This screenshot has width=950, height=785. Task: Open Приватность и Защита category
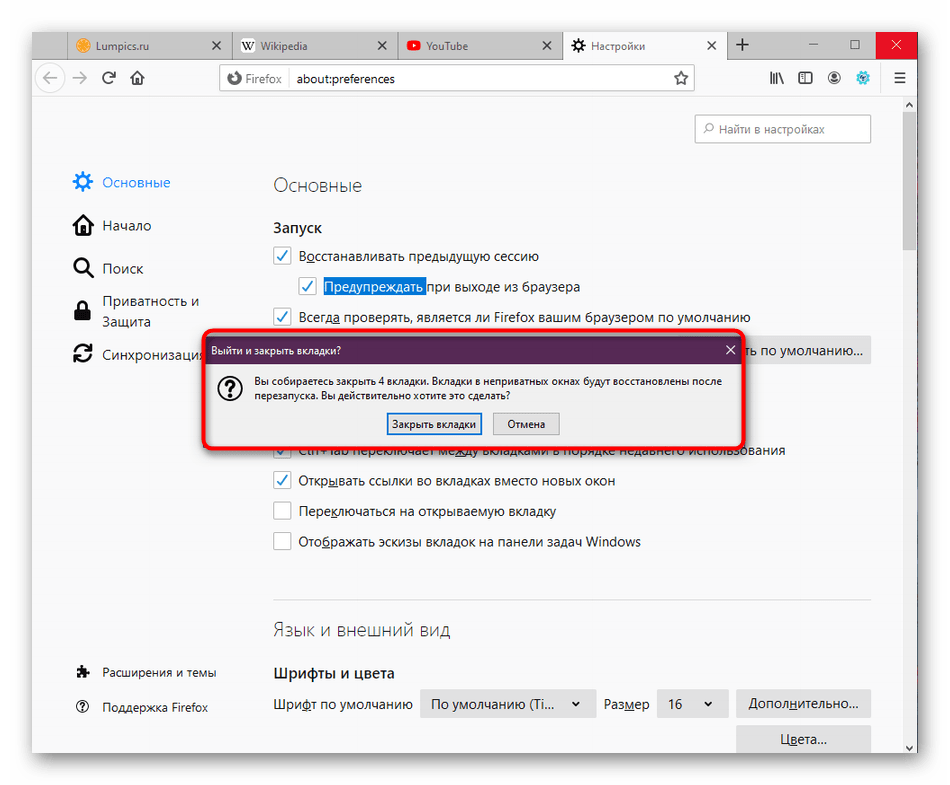click(x=136, y=311)
